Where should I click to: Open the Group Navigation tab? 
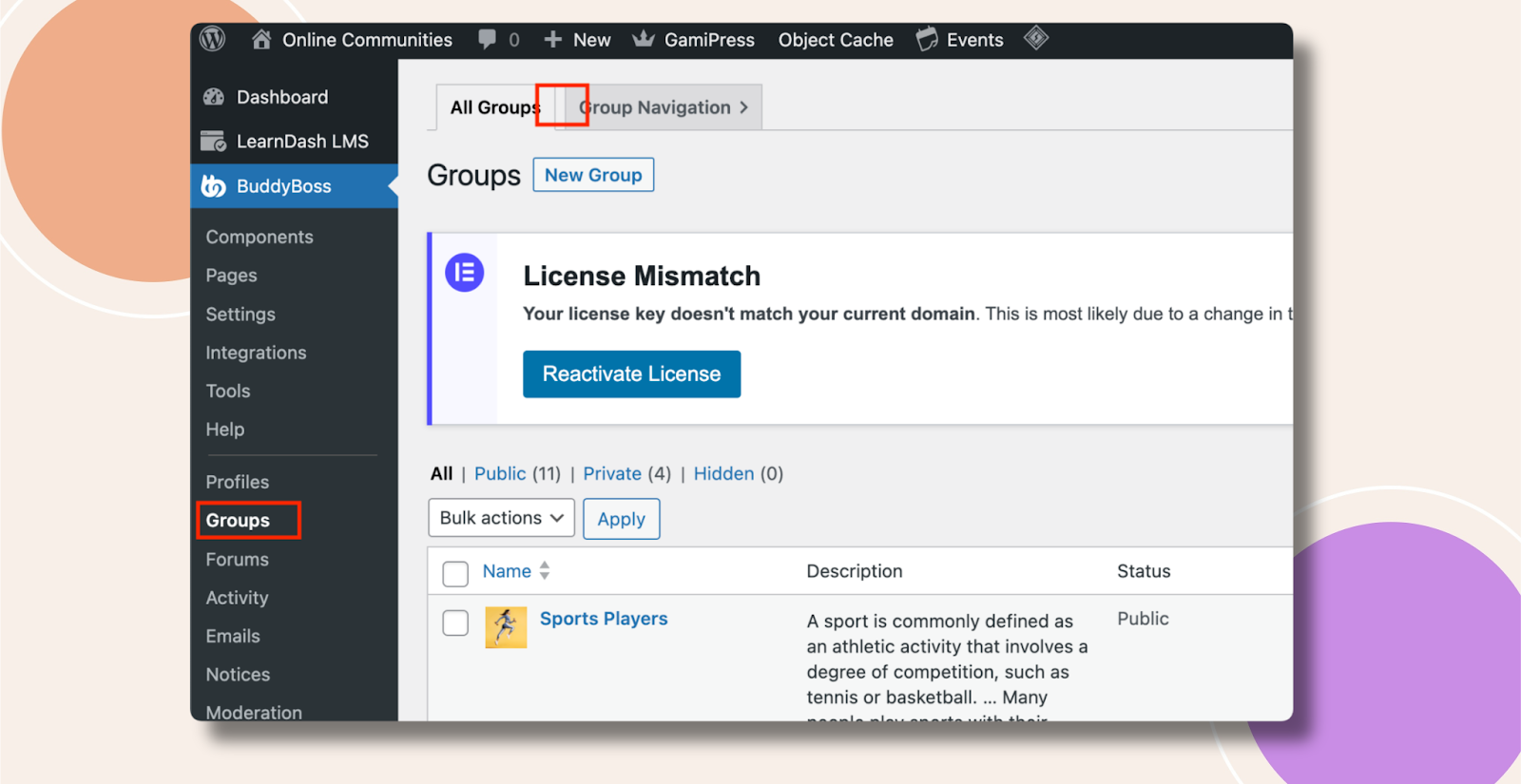[x=664, y=107]
